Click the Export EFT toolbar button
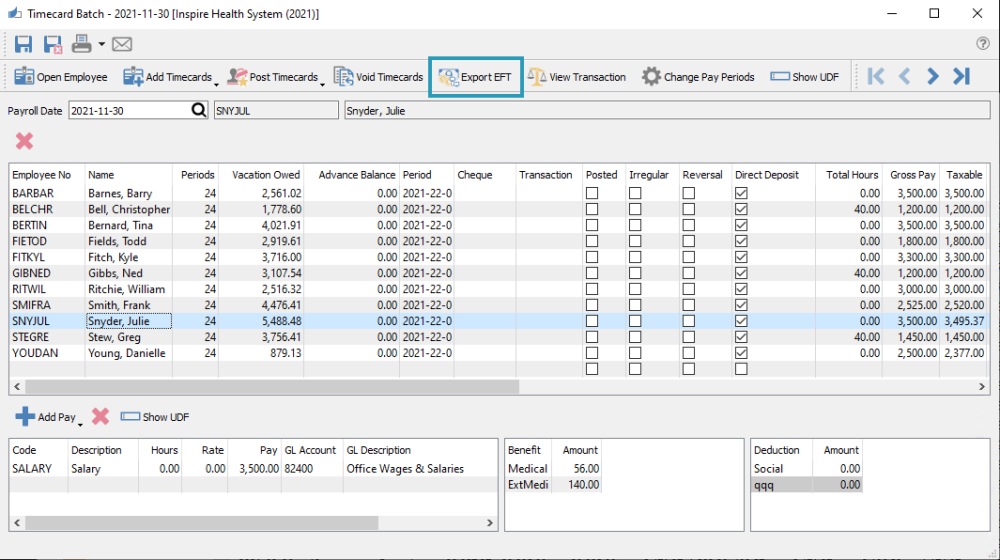Image resolution: width=1000 pixels, height=560 pixels. tap(476, 77)
